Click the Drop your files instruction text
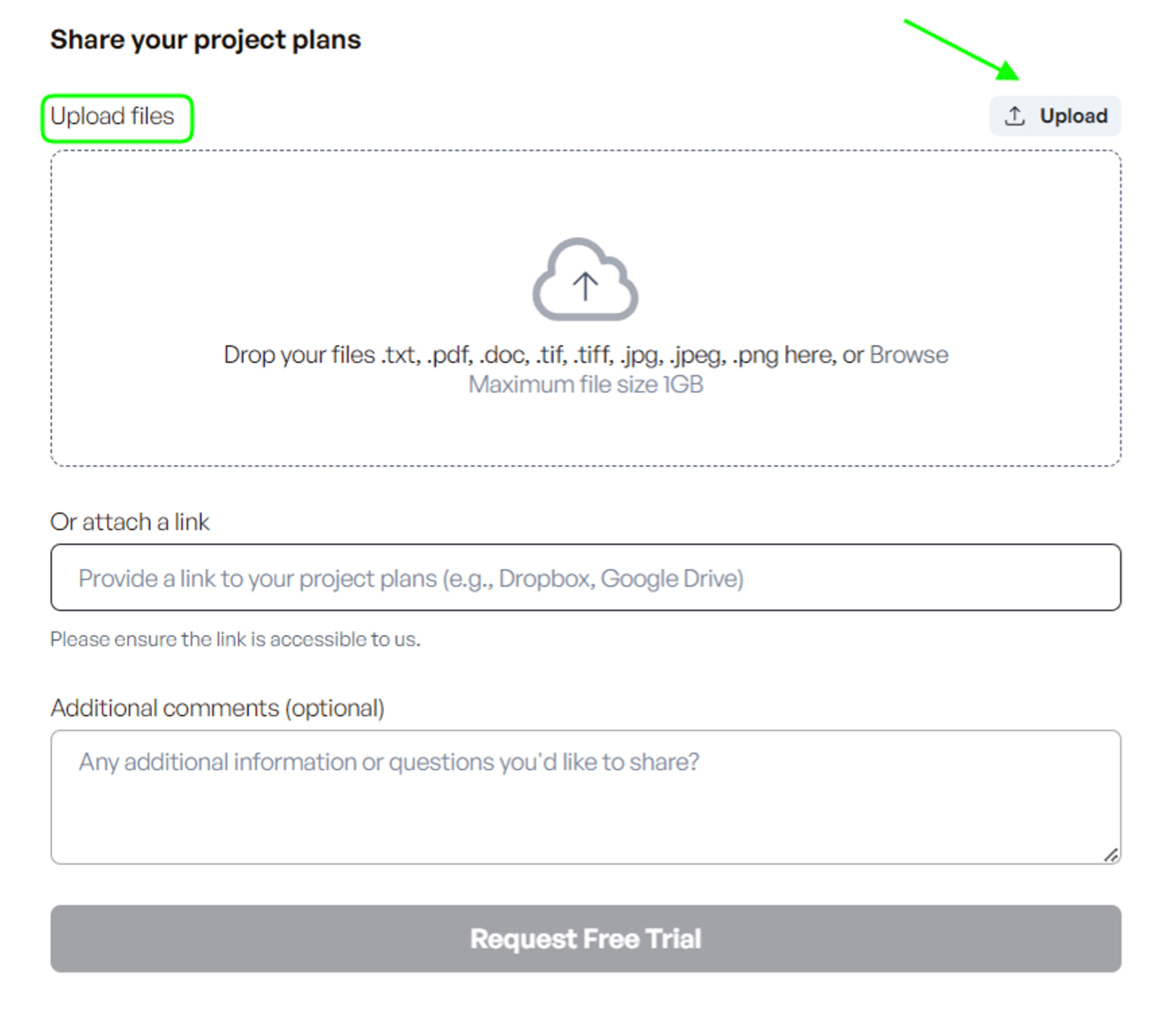 (x=545, y=355)
